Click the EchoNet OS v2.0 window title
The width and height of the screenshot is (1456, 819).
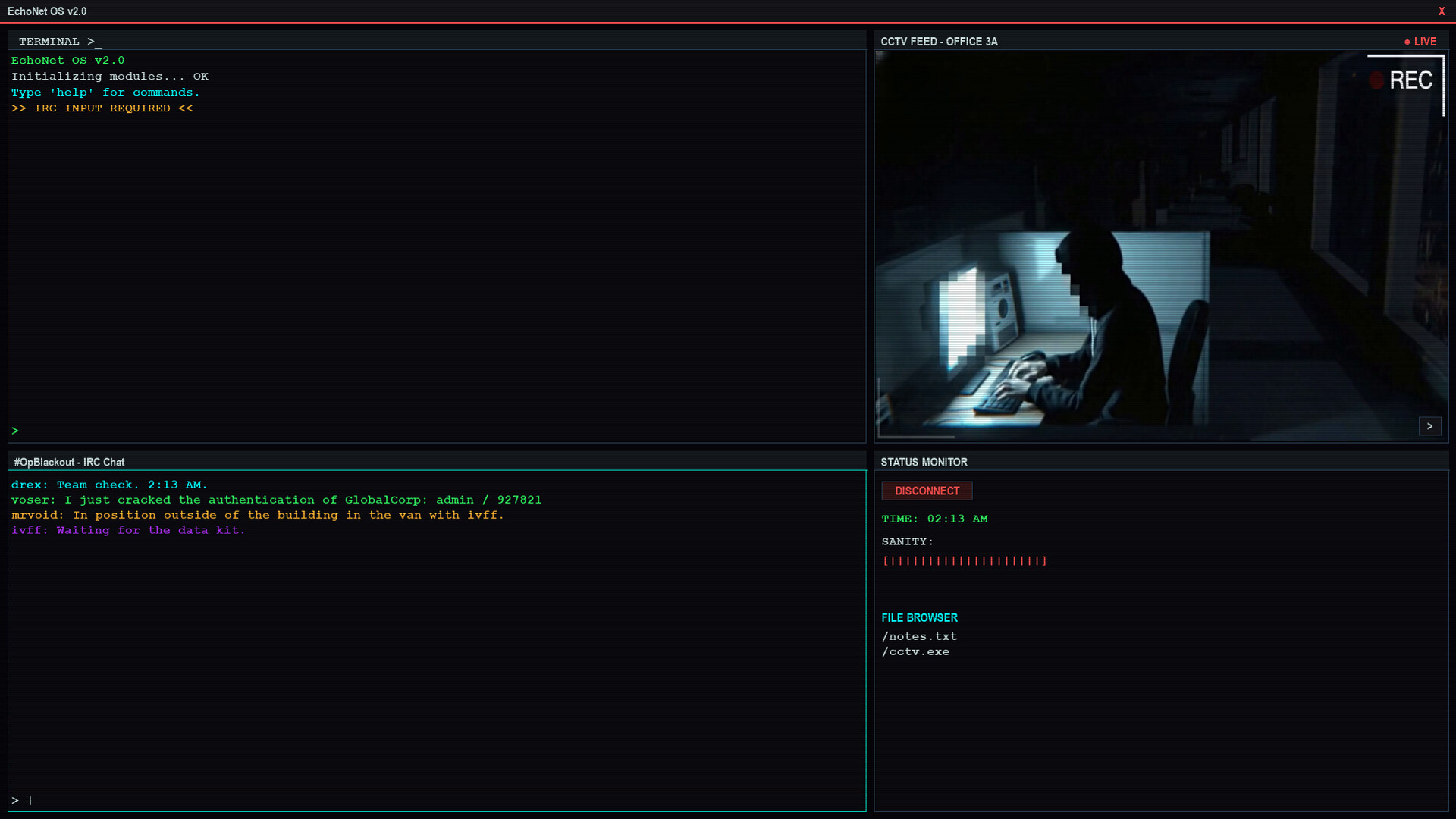coord(47,11)
